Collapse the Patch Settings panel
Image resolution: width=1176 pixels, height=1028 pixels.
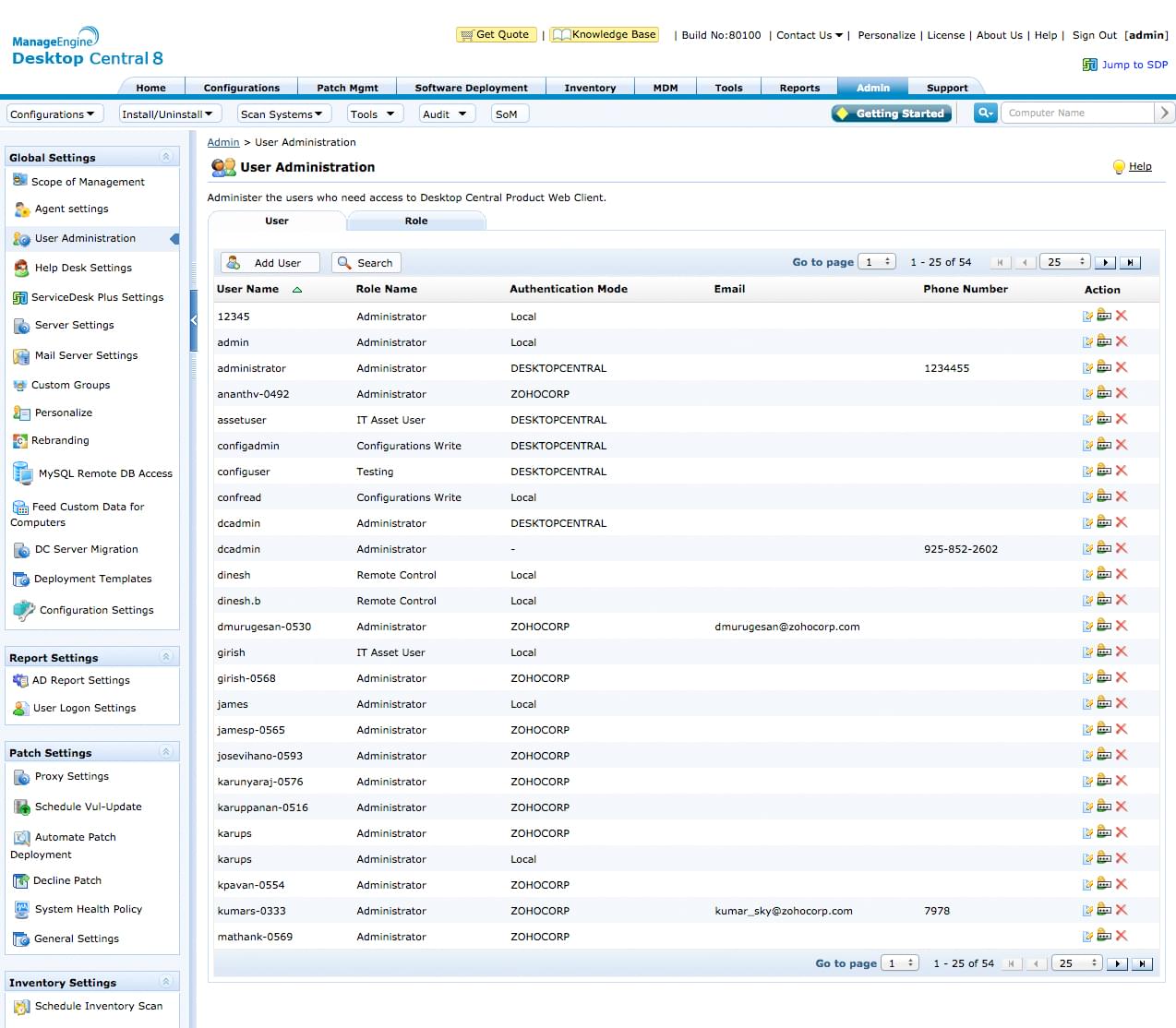pyautogui.click(x=166, y=752)
